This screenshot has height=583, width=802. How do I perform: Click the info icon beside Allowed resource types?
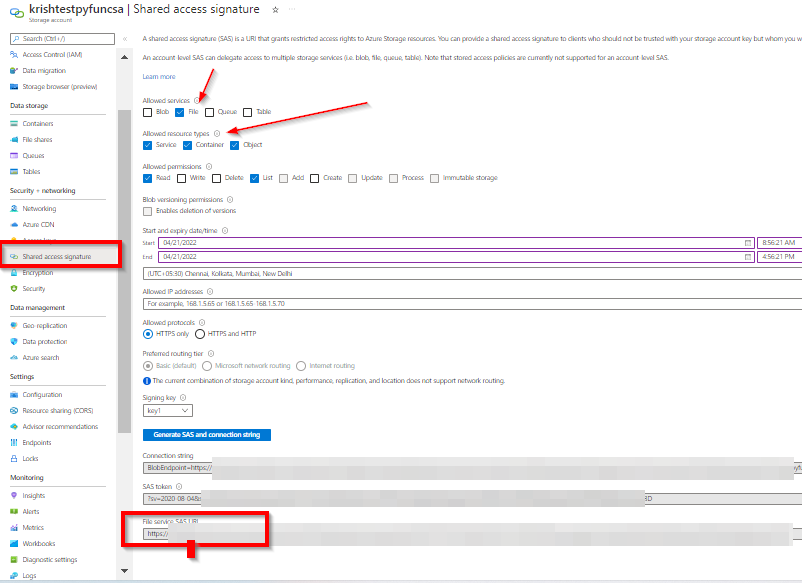point(217,133)
